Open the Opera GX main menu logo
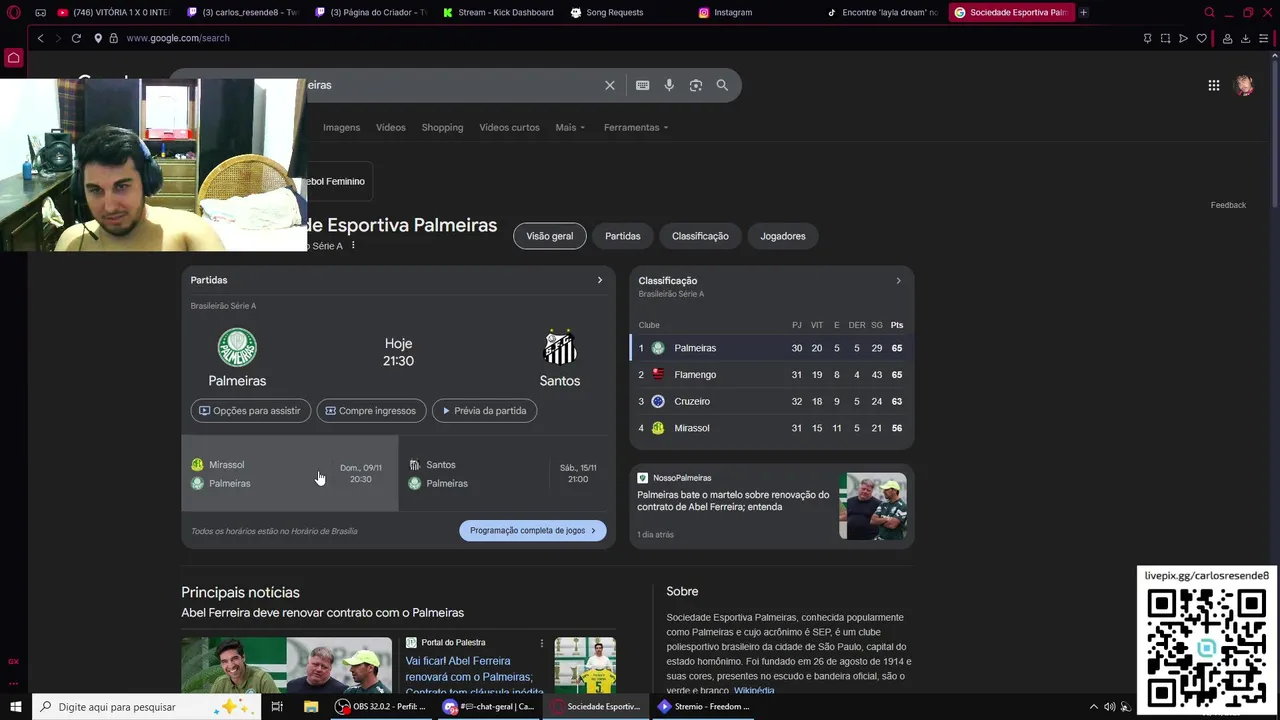Image resolution: width=1280 pixels, height=720 pixels. (x=13, y=13)
